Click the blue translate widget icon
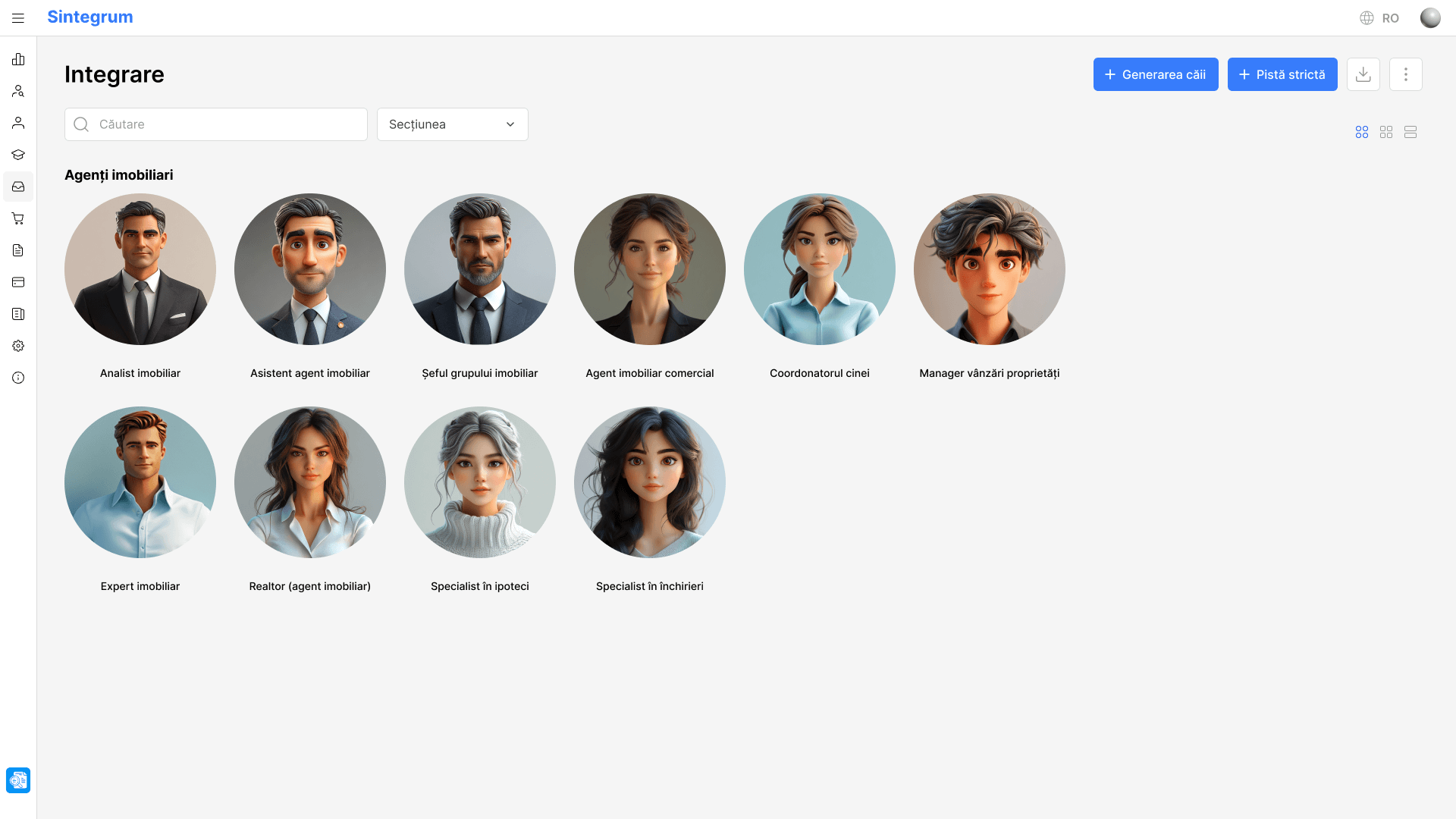 [x=18, y=780]
